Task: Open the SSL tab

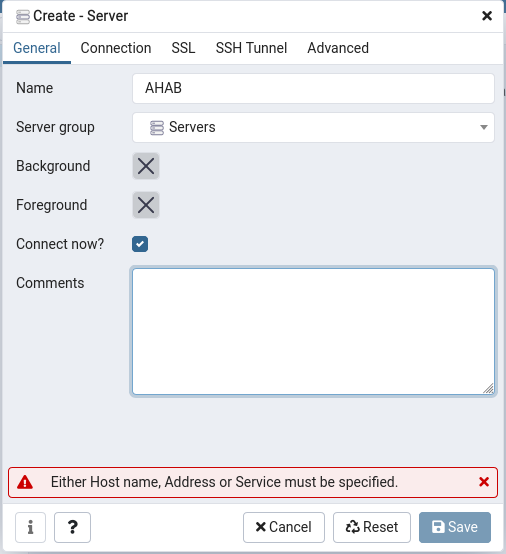Action: pos(183,48)
